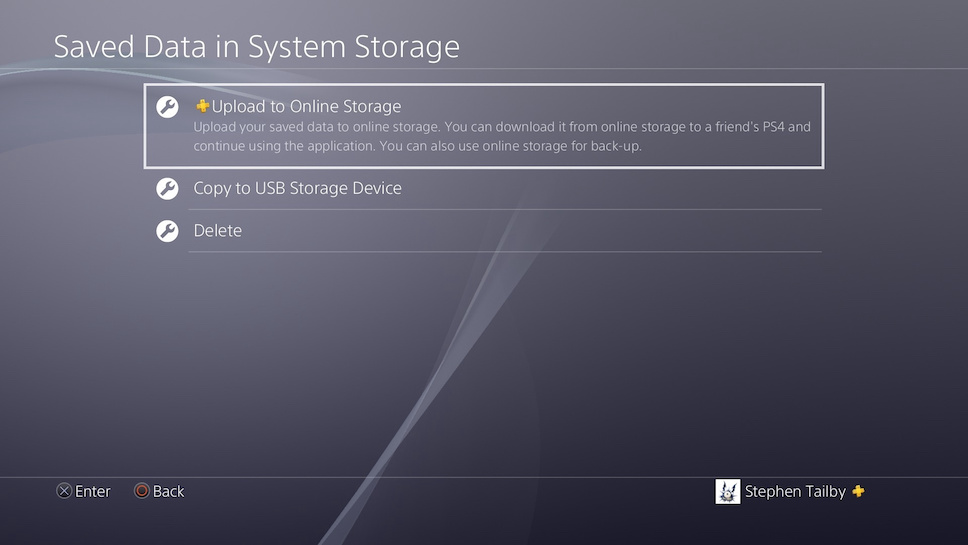Choose Copy to USB Storage Device
This screenshot has height=545, width=968.
(x=297, y=188)
